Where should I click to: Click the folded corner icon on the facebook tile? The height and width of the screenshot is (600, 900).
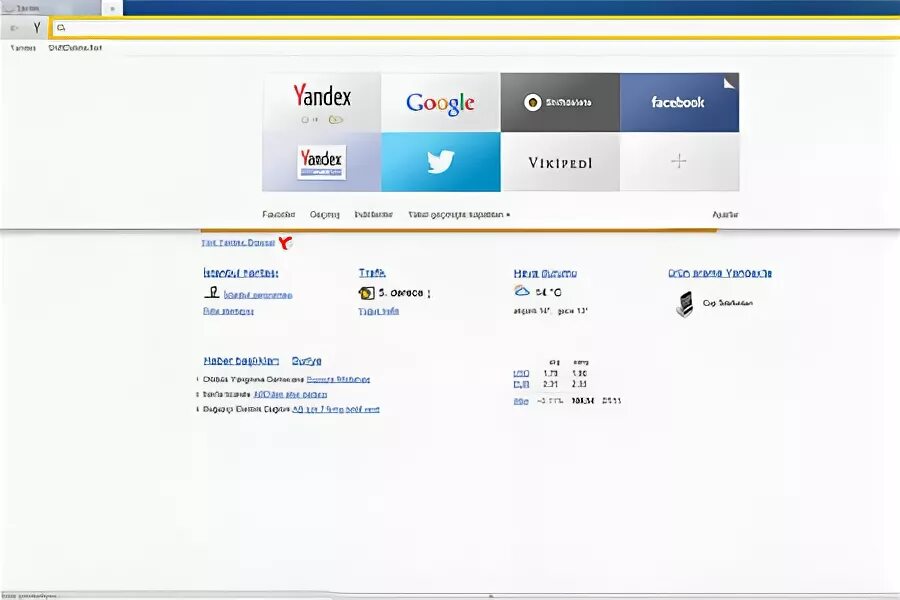(x=728, y=83)
